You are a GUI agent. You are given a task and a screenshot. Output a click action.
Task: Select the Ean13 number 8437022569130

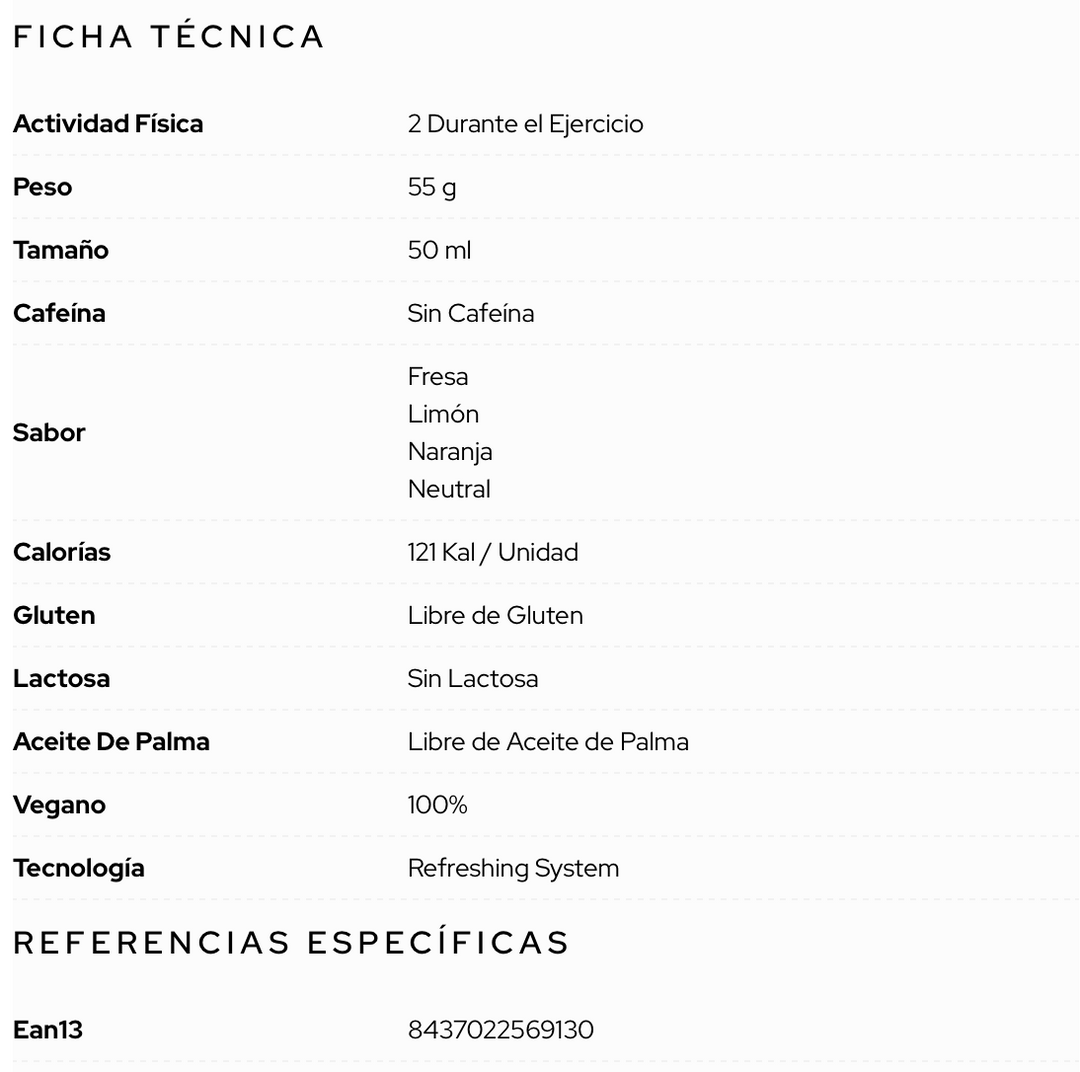pos(500,1030)
